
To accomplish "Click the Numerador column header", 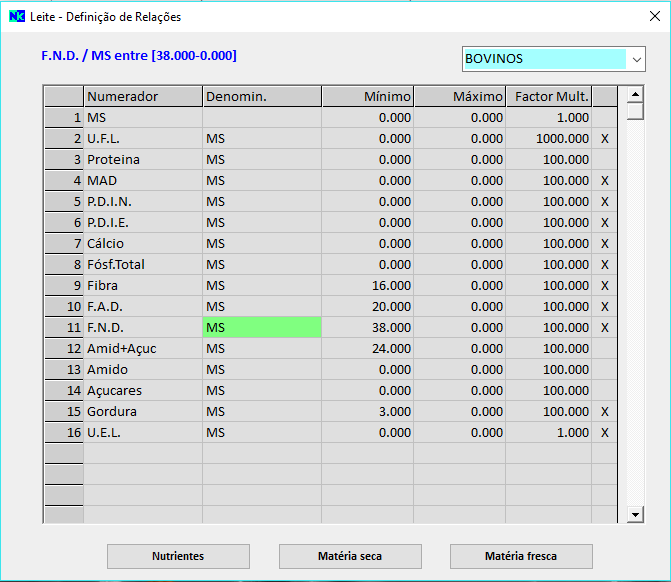I will [x=143, y=97].
